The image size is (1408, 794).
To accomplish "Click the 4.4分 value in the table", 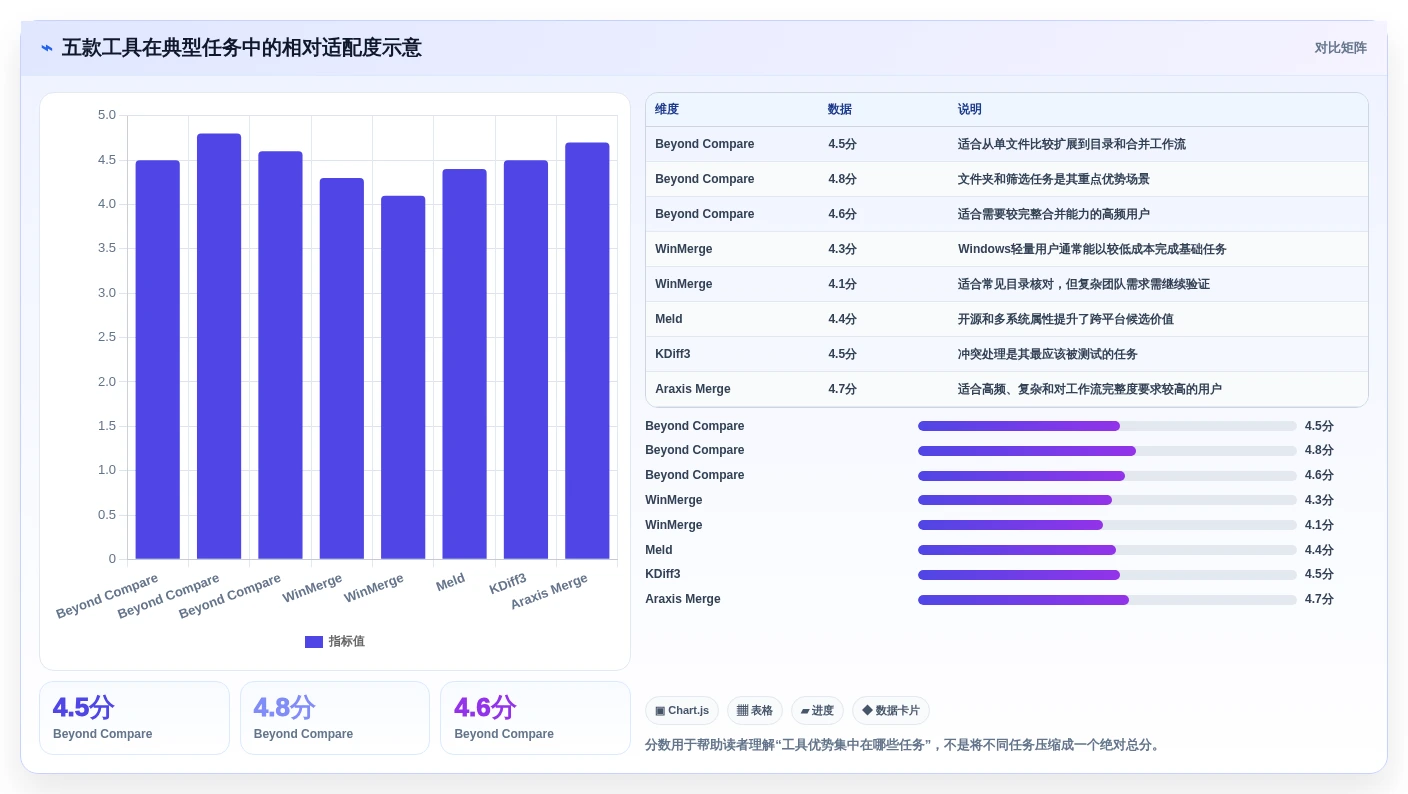I will click(842, 319).
